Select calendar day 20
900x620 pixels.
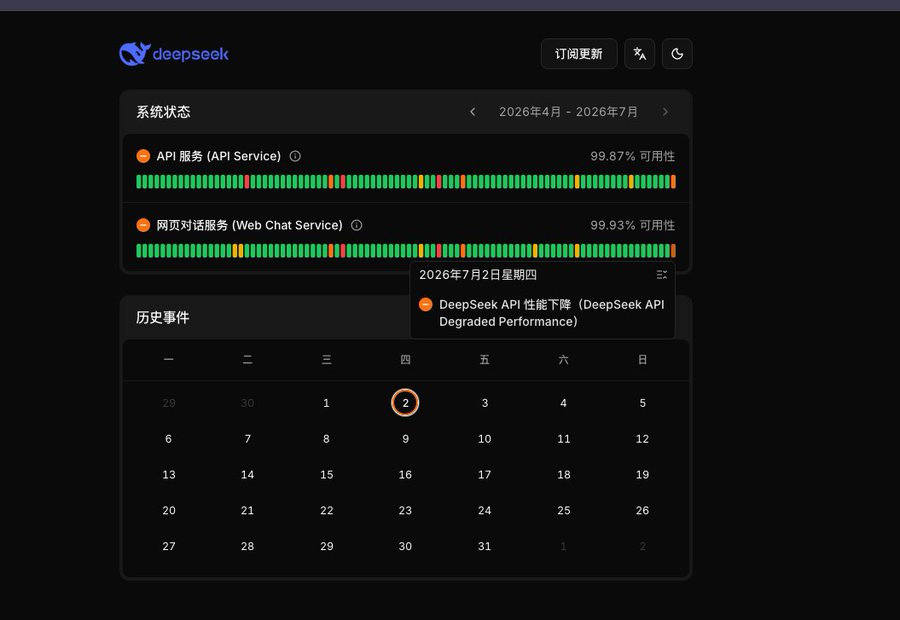[x=168, y=510]
